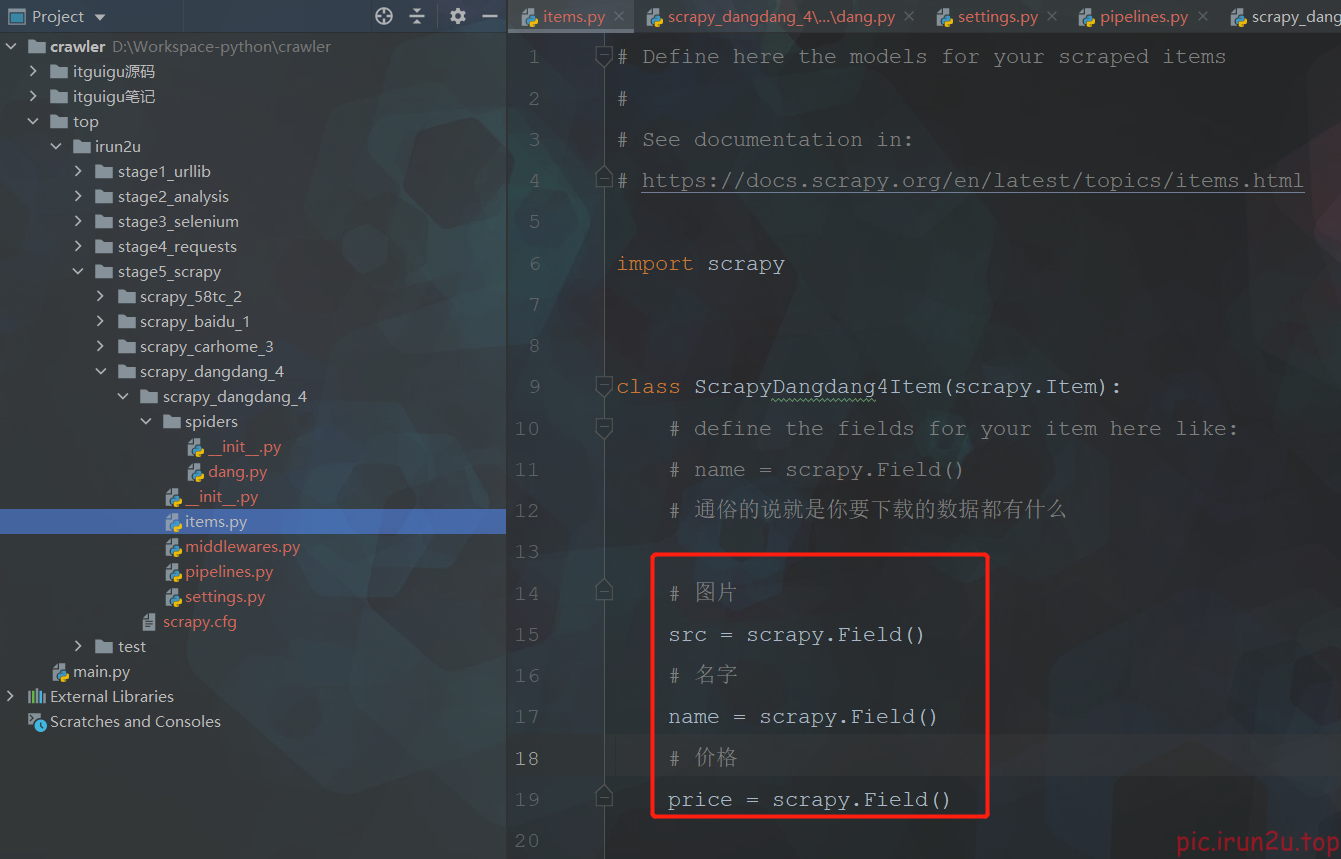Select pipelines.py in the project tree

pos(228,572)
